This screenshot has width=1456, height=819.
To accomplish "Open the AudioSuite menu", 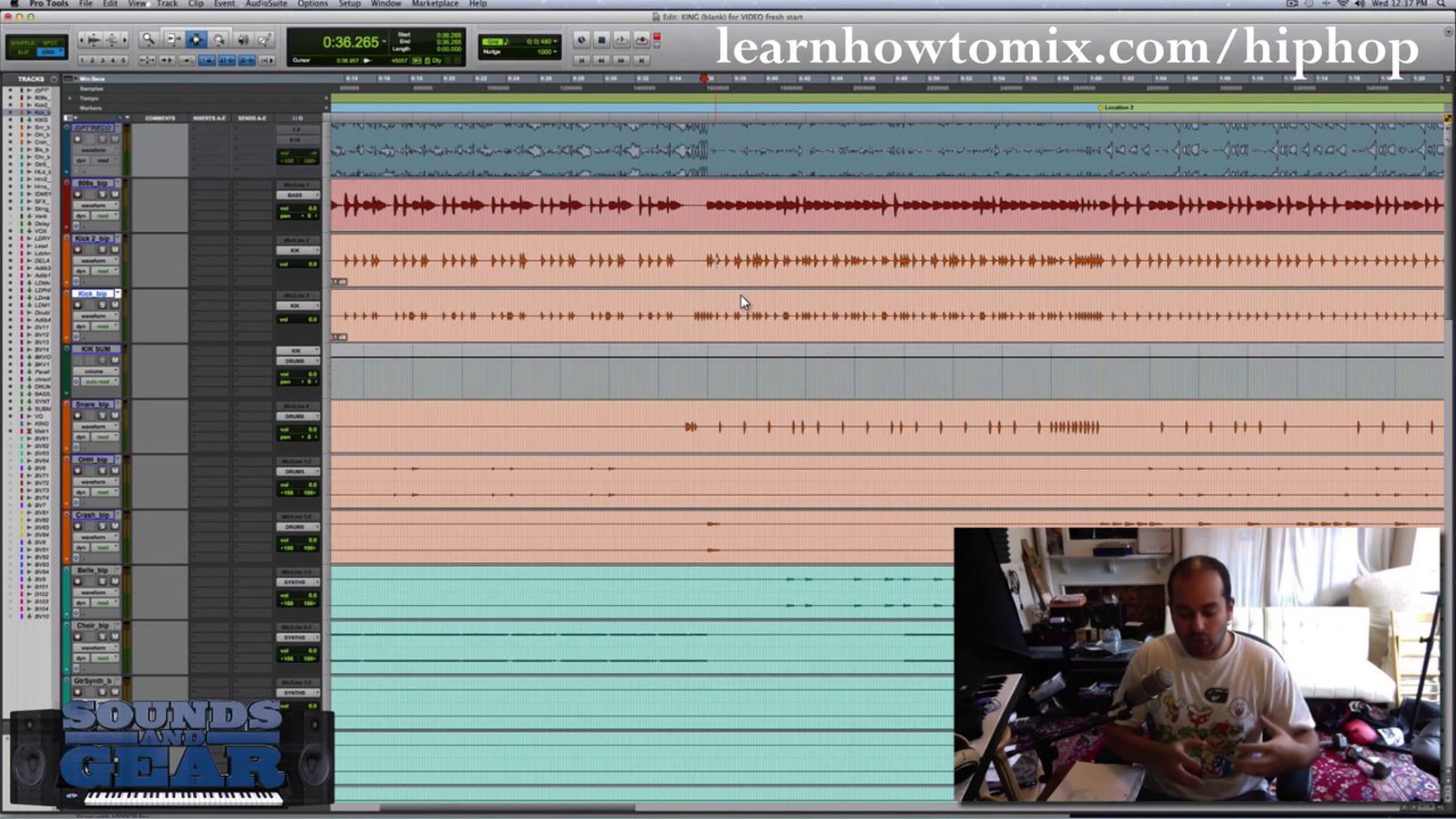I will tap(266, 4).
